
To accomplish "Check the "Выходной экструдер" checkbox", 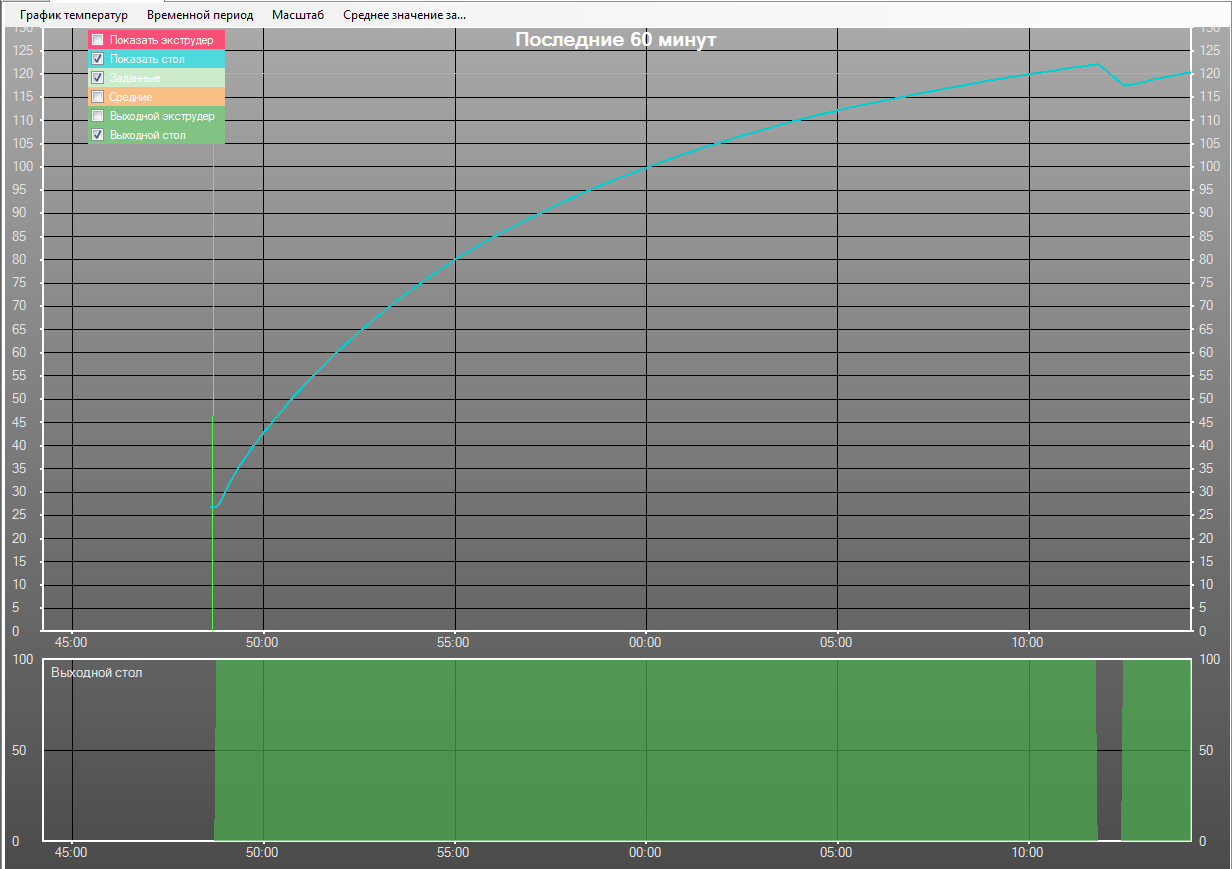I will click(98, 116).
